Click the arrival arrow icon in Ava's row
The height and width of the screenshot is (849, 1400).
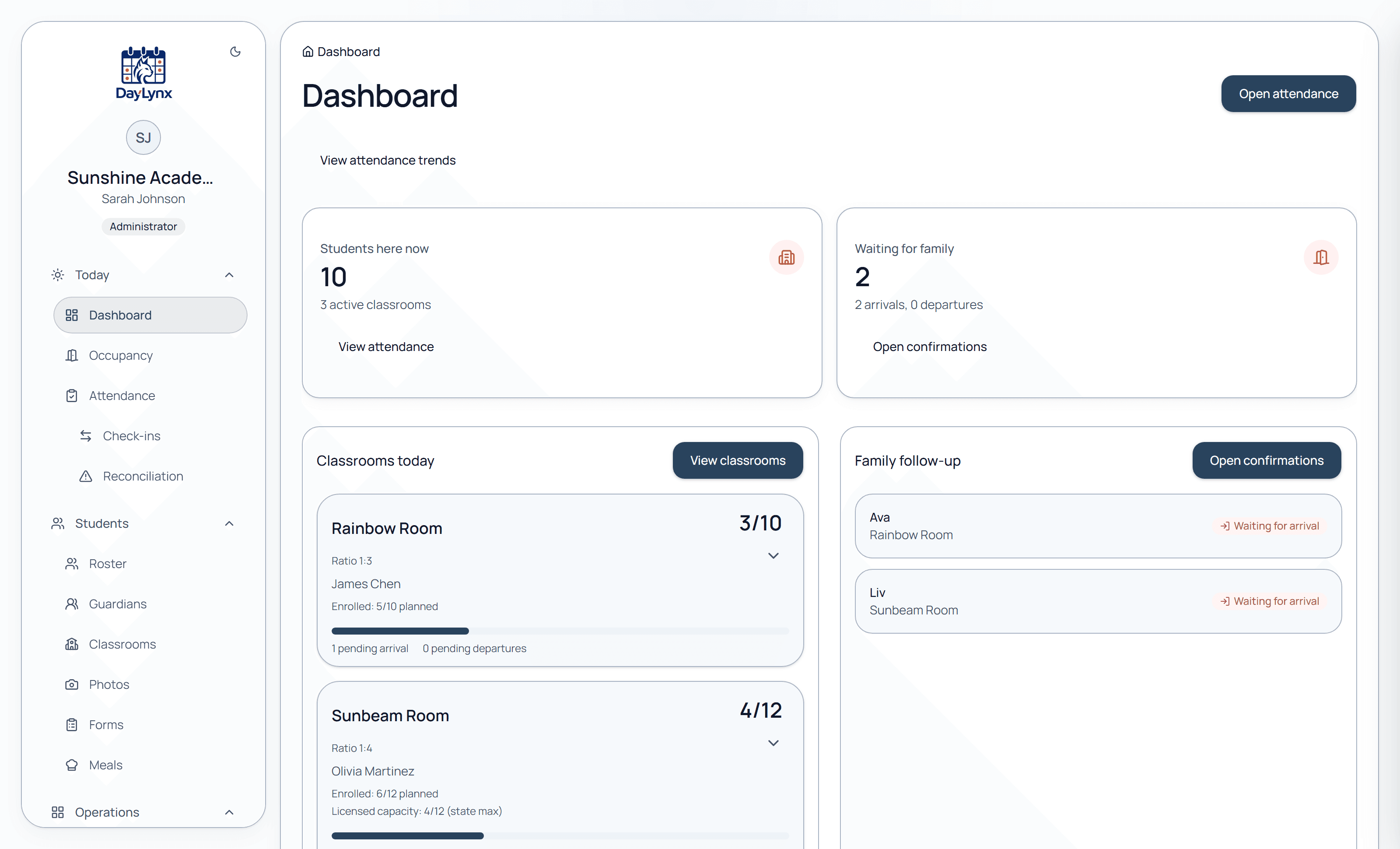click(1225, 526)
